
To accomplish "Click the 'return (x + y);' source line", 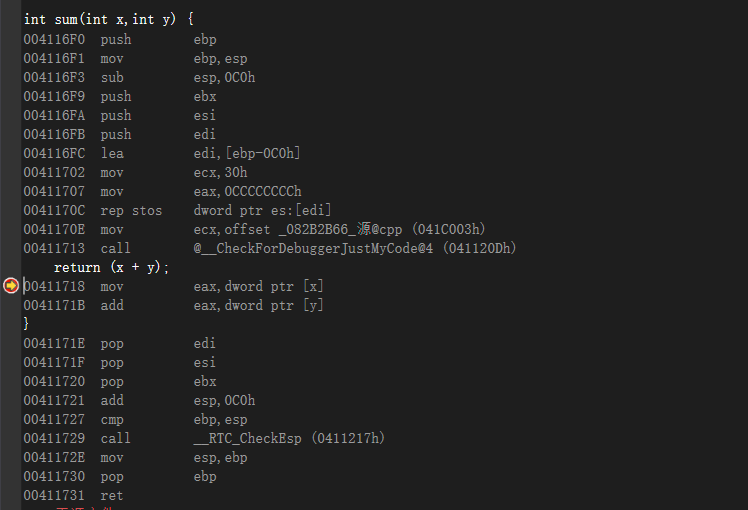I will 112,268.
